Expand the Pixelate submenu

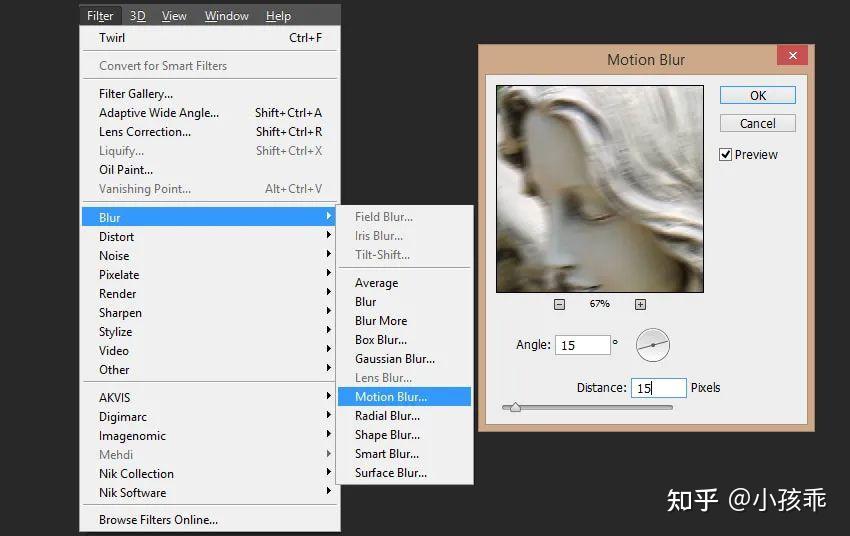click(x=208, y=274)
